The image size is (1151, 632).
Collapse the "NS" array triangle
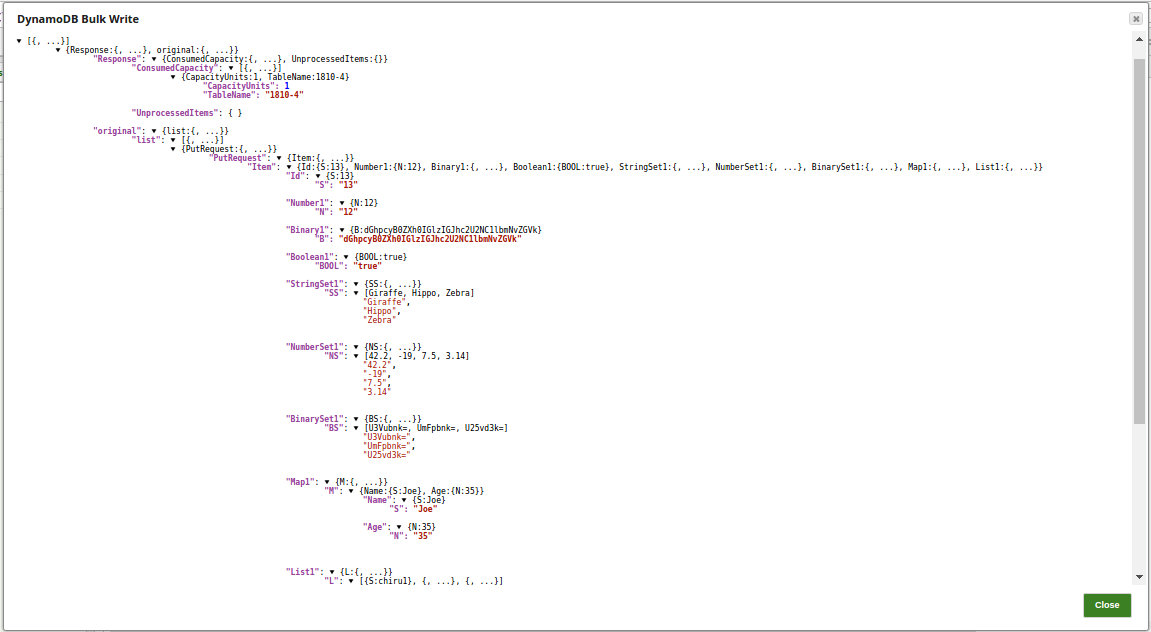[x=356, y=356]
